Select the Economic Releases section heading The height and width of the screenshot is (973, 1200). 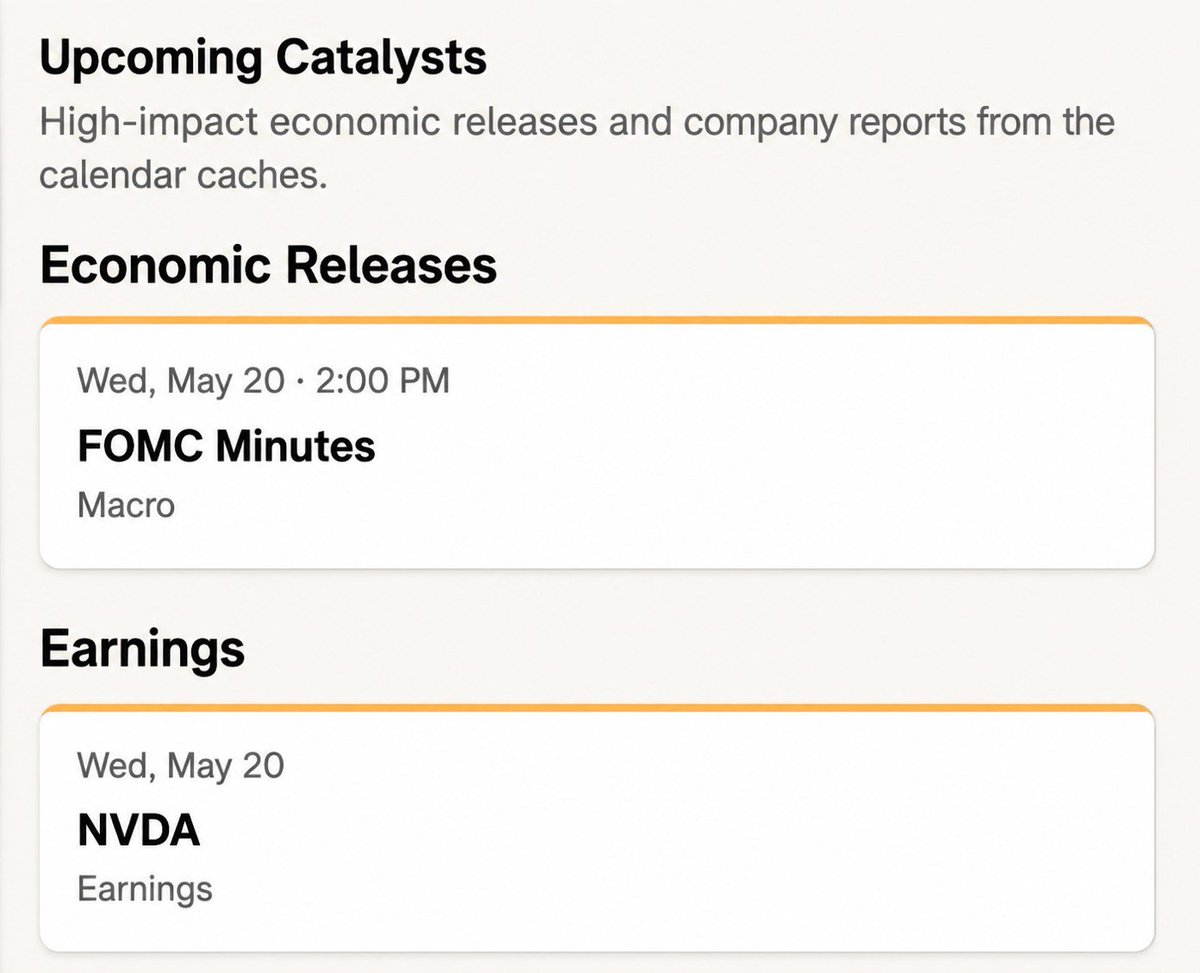pos(268,266)
